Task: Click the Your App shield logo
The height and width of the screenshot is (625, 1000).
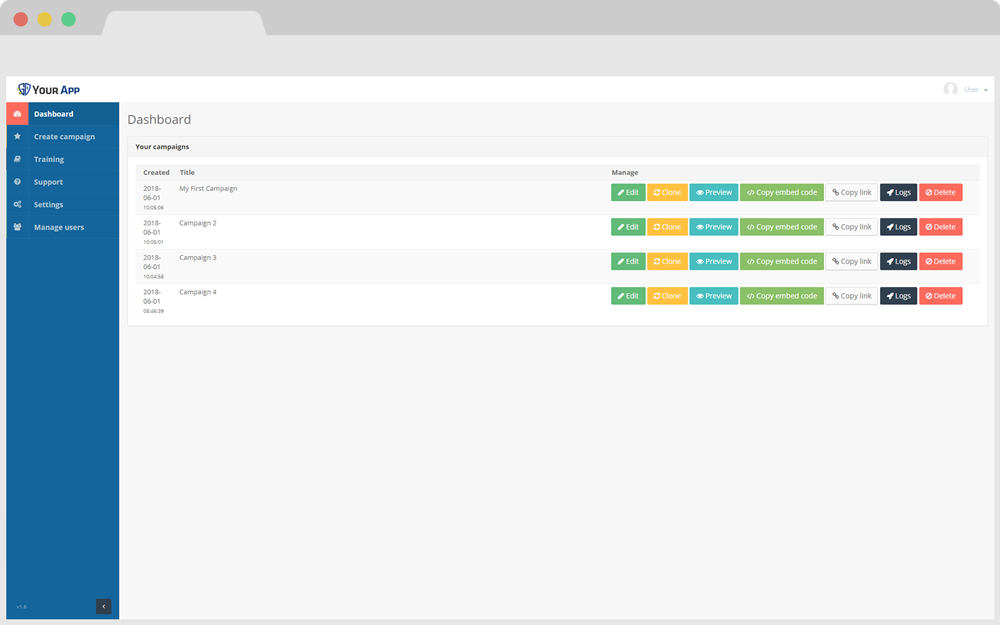Action: click(24, 89)
